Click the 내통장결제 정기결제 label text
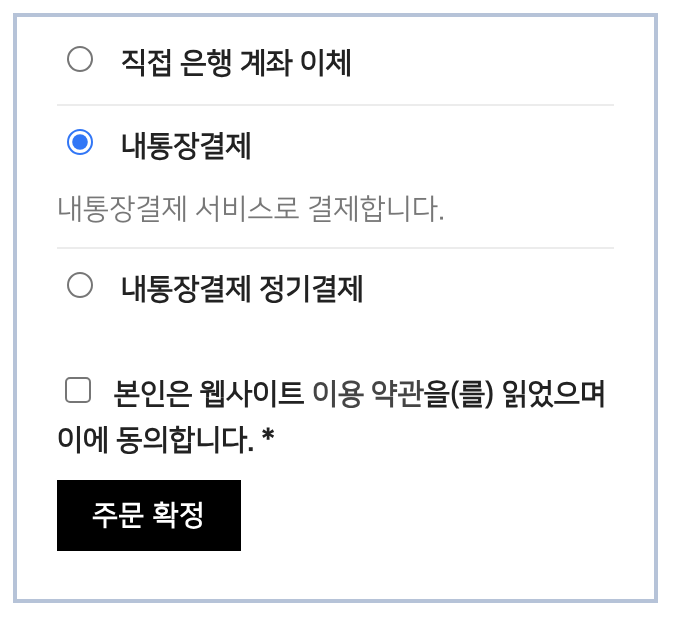Image resolution: width=674 pixels, height=618 pixels. tap(242, 289)
